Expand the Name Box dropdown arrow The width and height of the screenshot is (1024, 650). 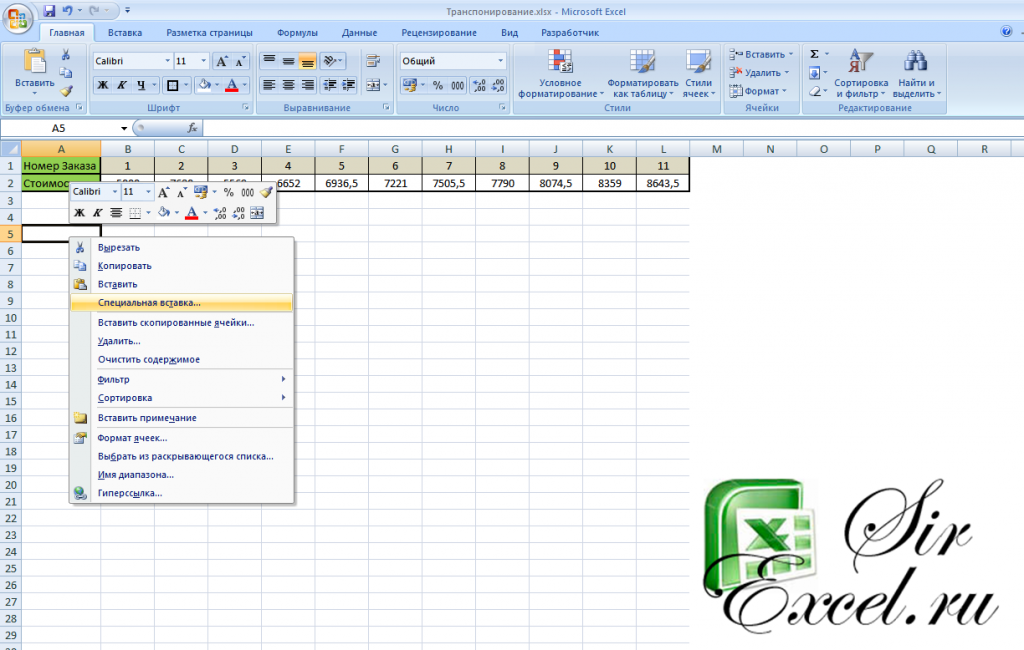[x=124, y=128]
